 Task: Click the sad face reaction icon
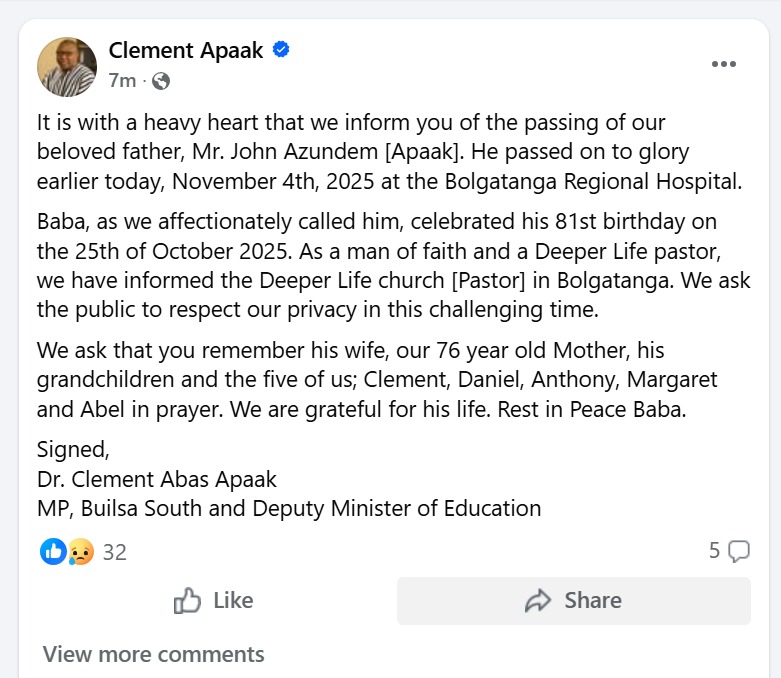tap(80, 551)
